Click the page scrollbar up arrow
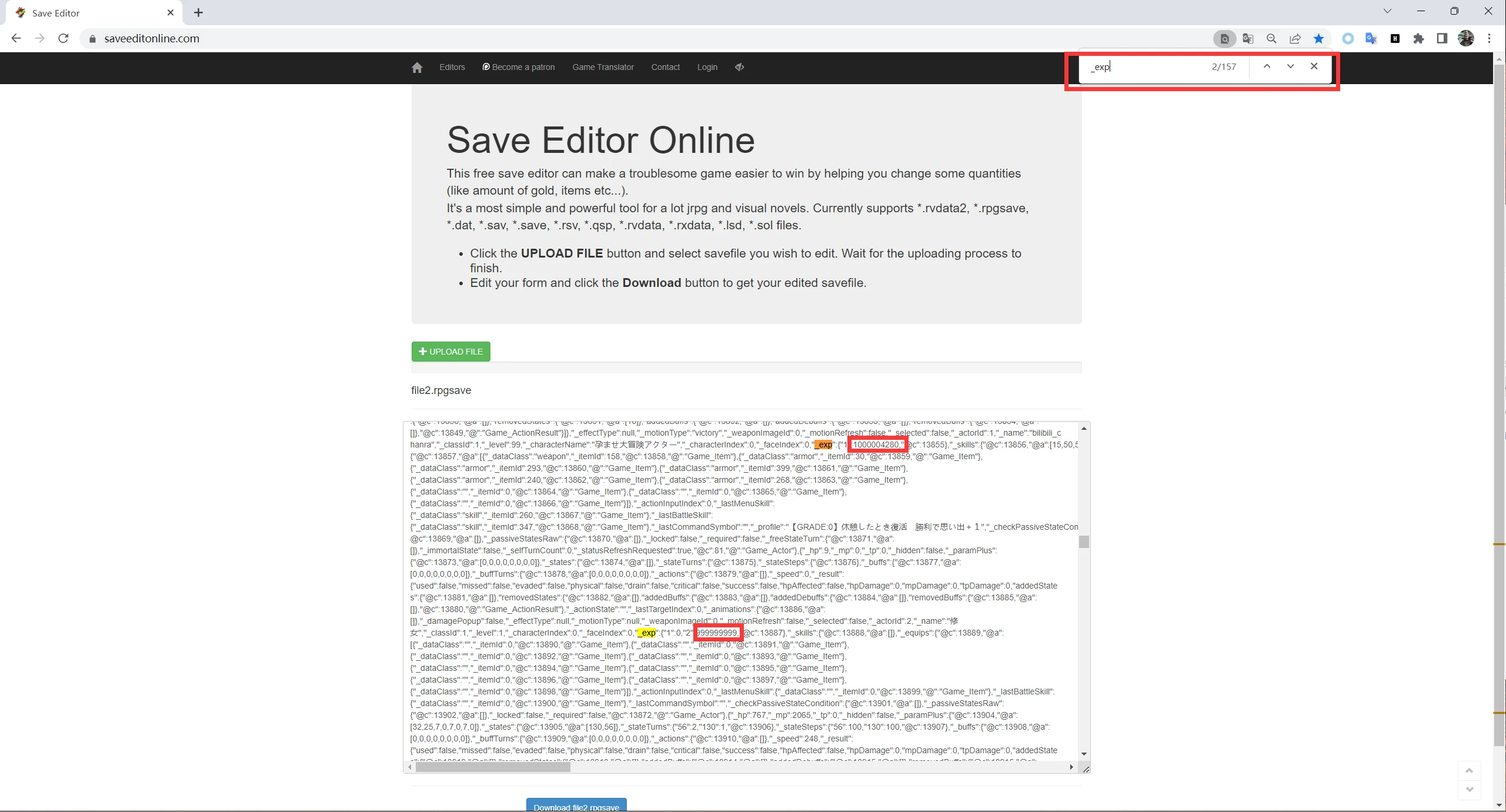This screenshot has height=812, width=1506. 1499,59
